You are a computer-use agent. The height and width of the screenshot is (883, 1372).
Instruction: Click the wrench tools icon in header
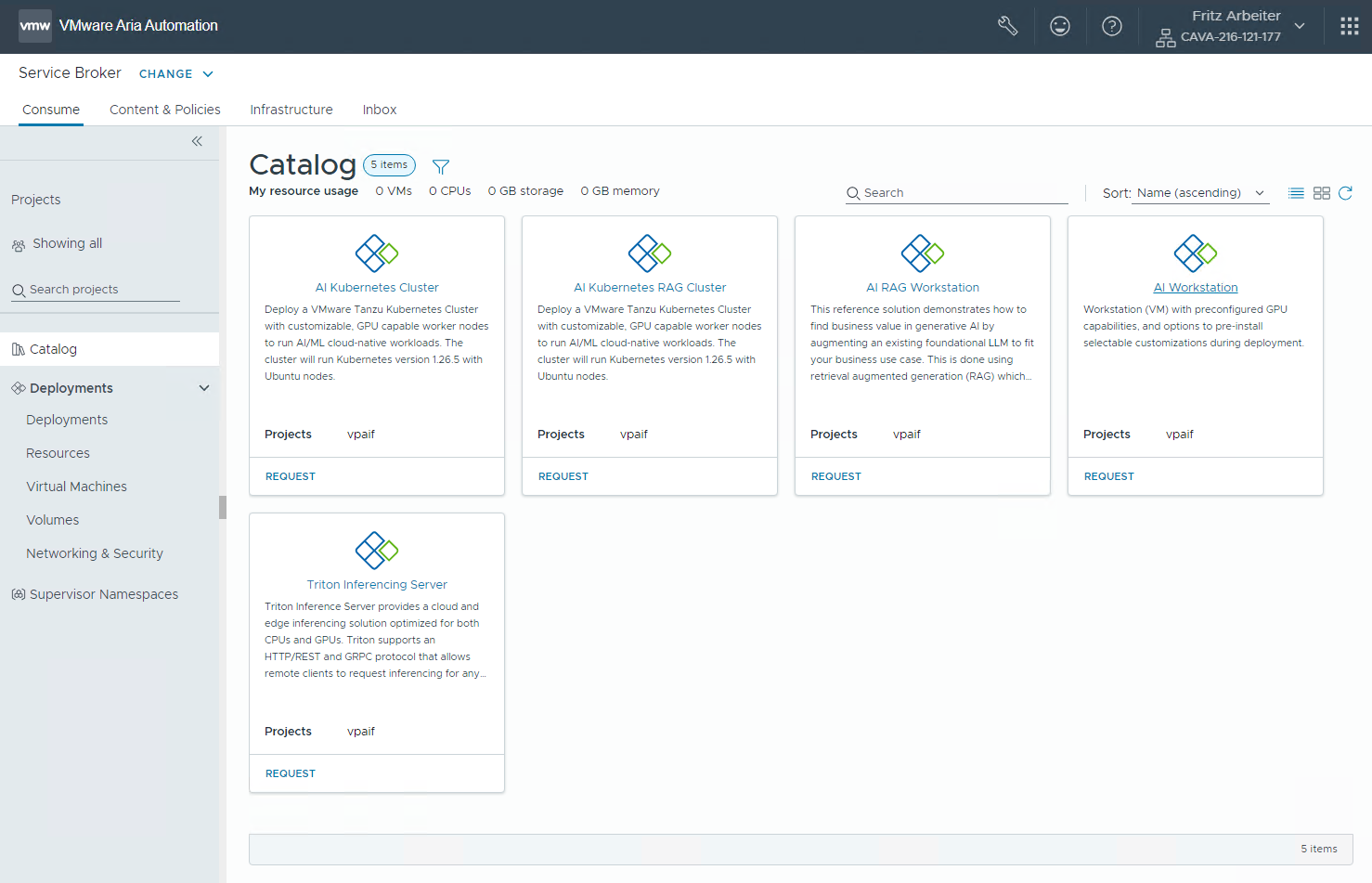pos(1007,26)
